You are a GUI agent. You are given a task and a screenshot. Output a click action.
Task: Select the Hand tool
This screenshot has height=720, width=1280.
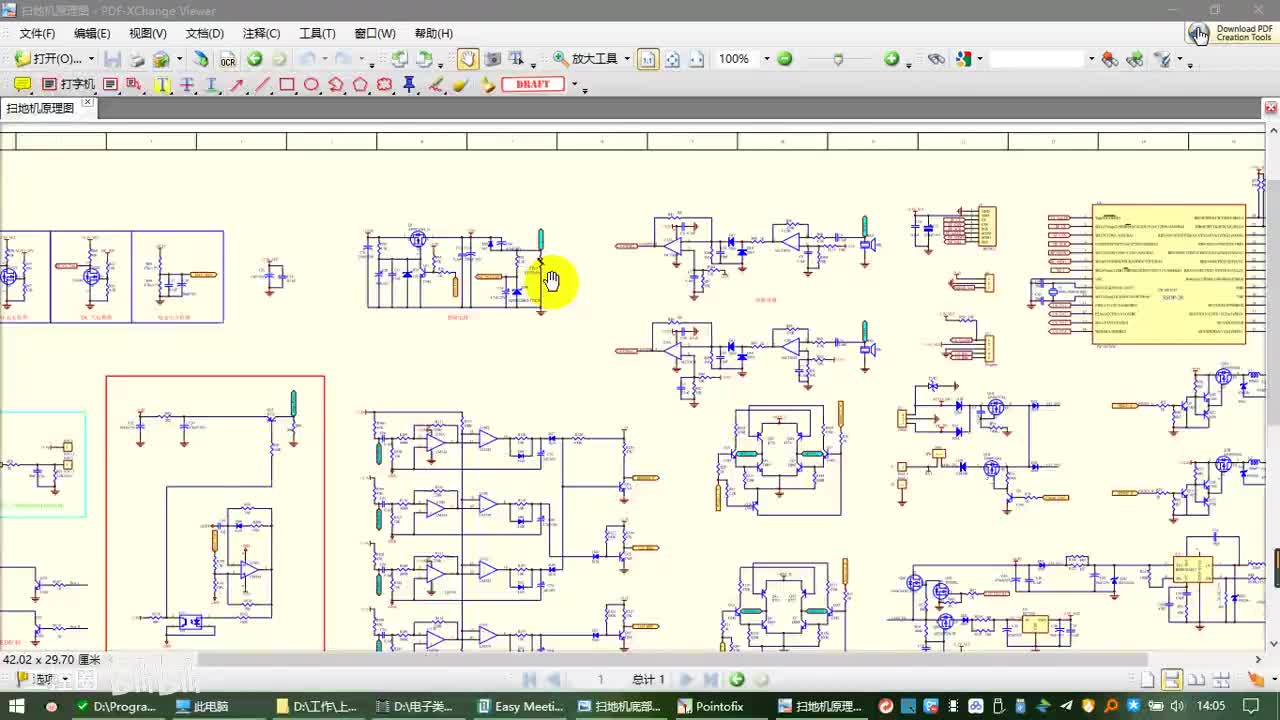pyautogui.click(x=467, y=59)
